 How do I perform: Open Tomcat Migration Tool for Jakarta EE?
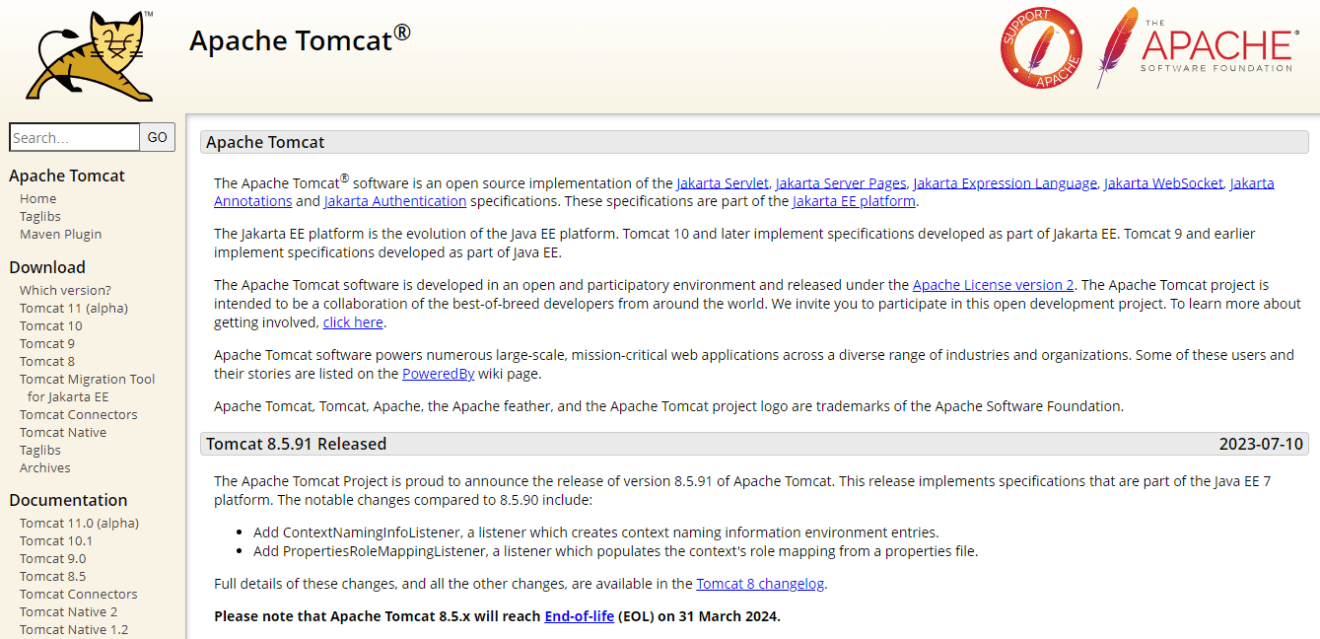coord(87,388)
